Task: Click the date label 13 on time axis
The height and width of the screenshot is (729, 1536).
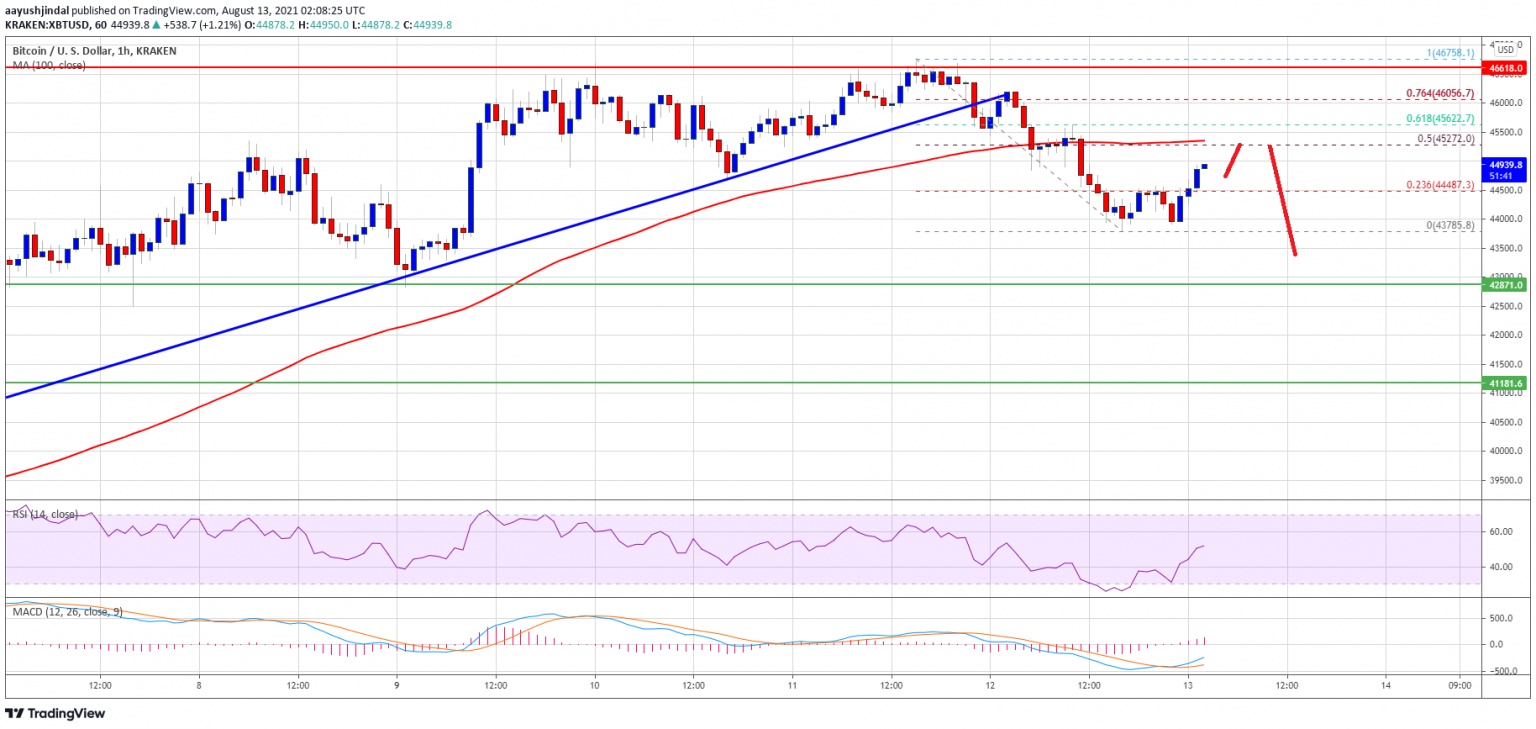Action: click(x=1187, y=685)
